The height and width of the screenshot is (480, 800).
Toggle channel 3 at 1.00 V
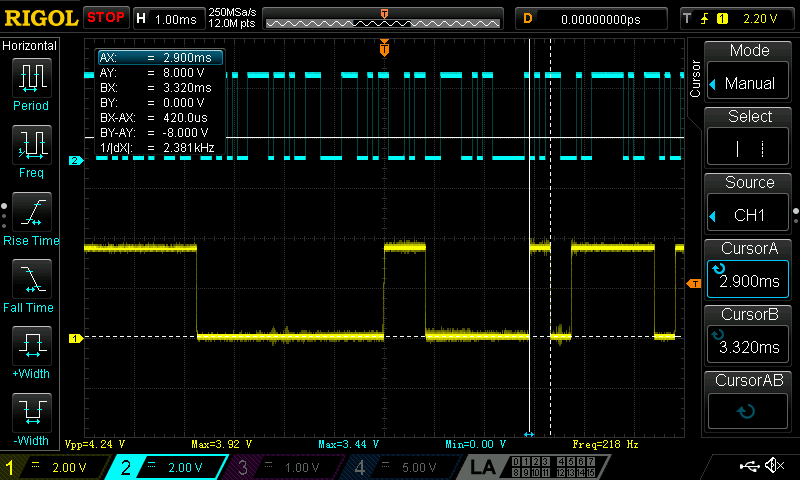coord(285,467)
